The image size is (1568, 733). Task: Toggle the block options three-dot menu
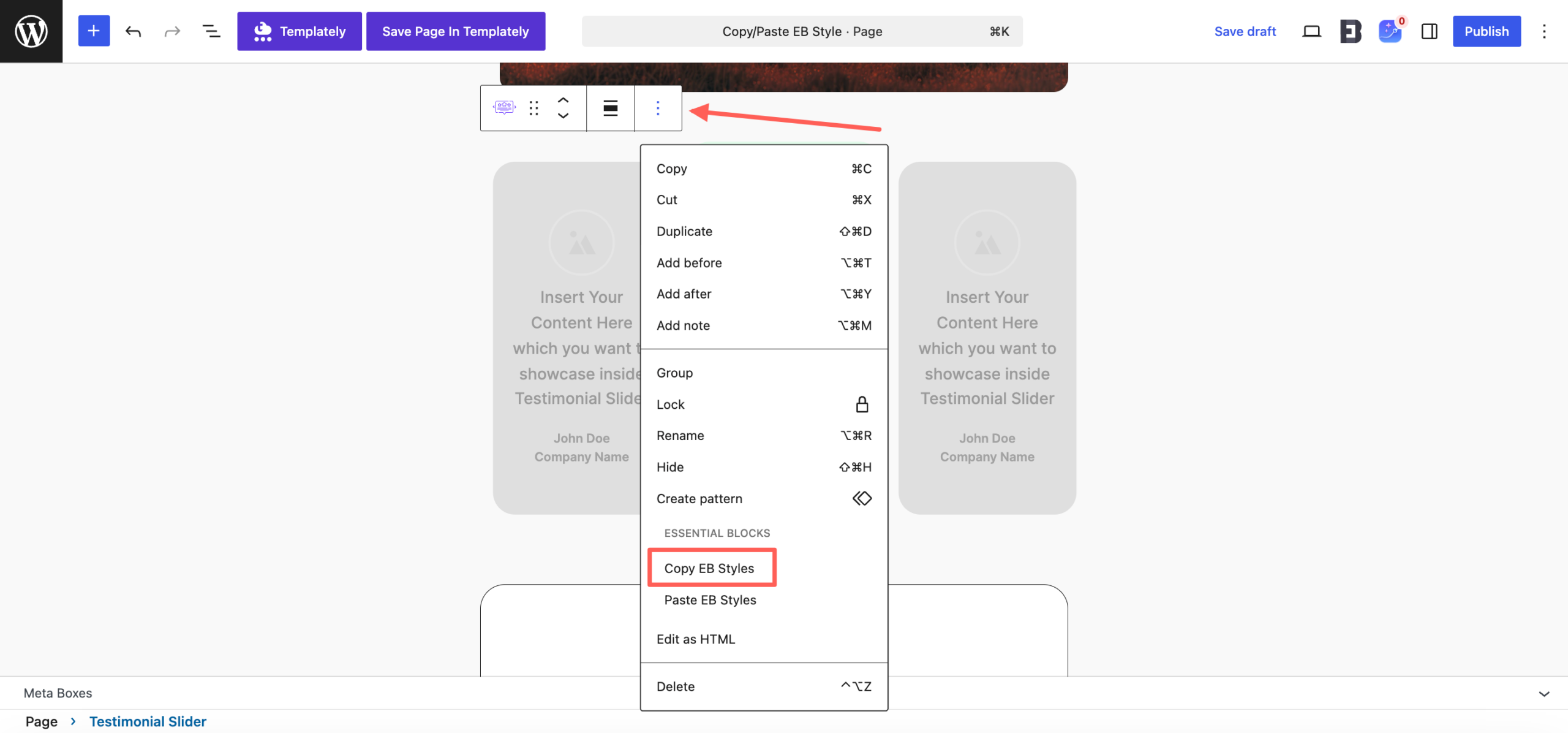click(658, 108)
